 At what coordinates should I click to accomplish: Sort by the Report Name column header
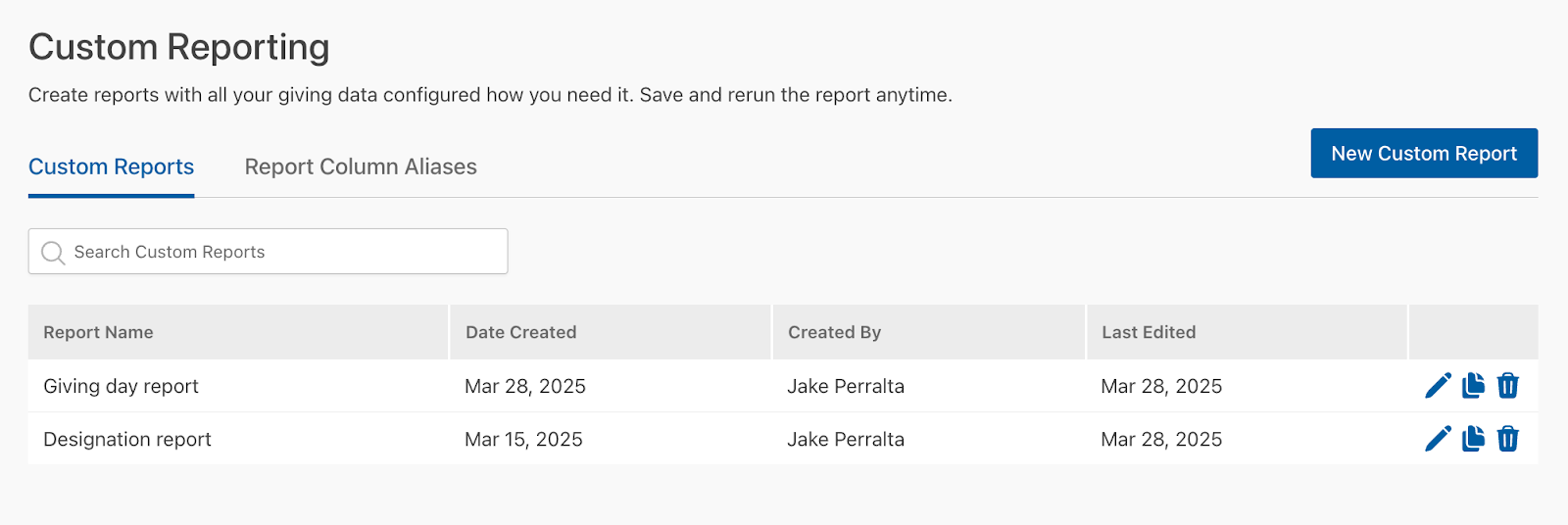[98, 332]
